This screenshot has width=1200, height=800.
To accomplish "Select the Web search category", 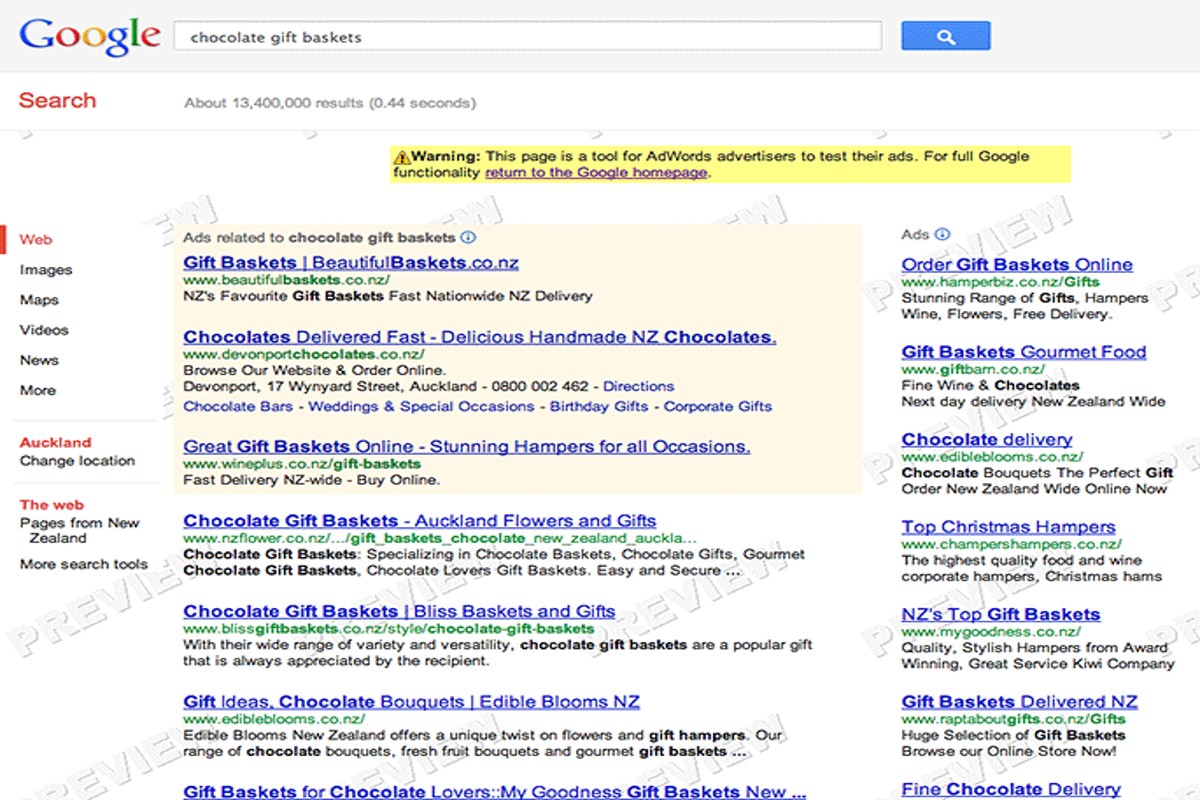I will 36,240.
